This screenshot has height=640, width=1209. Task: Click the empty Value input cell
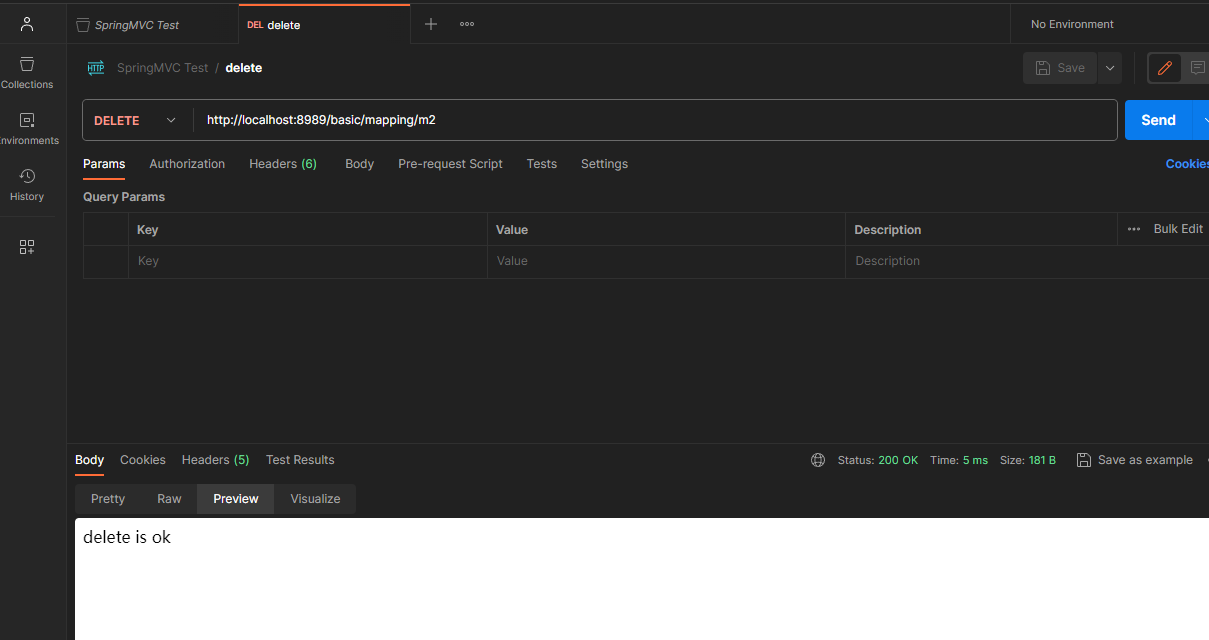click(x=666, y=261)
